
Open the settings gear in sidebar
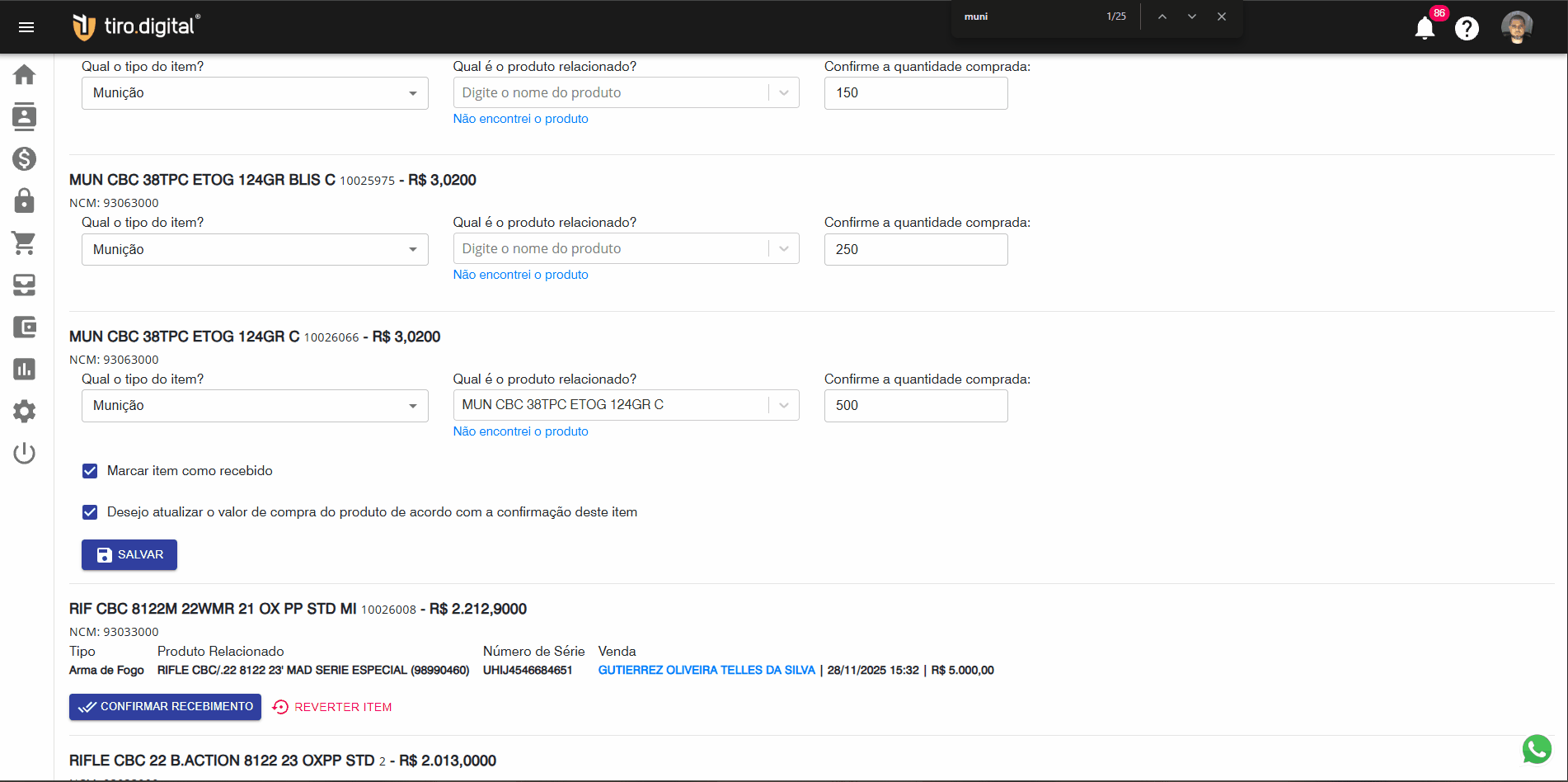(25, 411)
